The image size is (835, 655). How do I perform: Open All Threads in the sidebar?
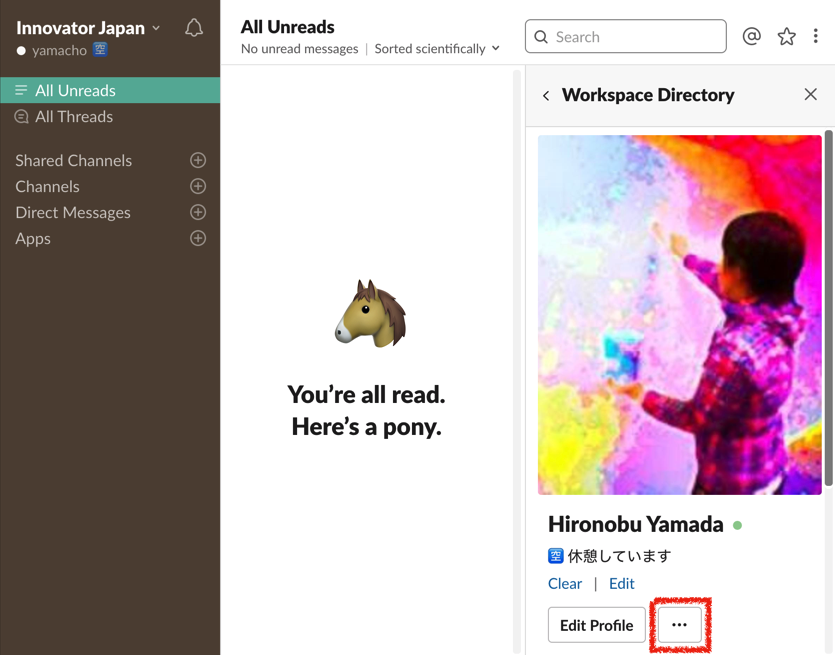coord(110,117)
